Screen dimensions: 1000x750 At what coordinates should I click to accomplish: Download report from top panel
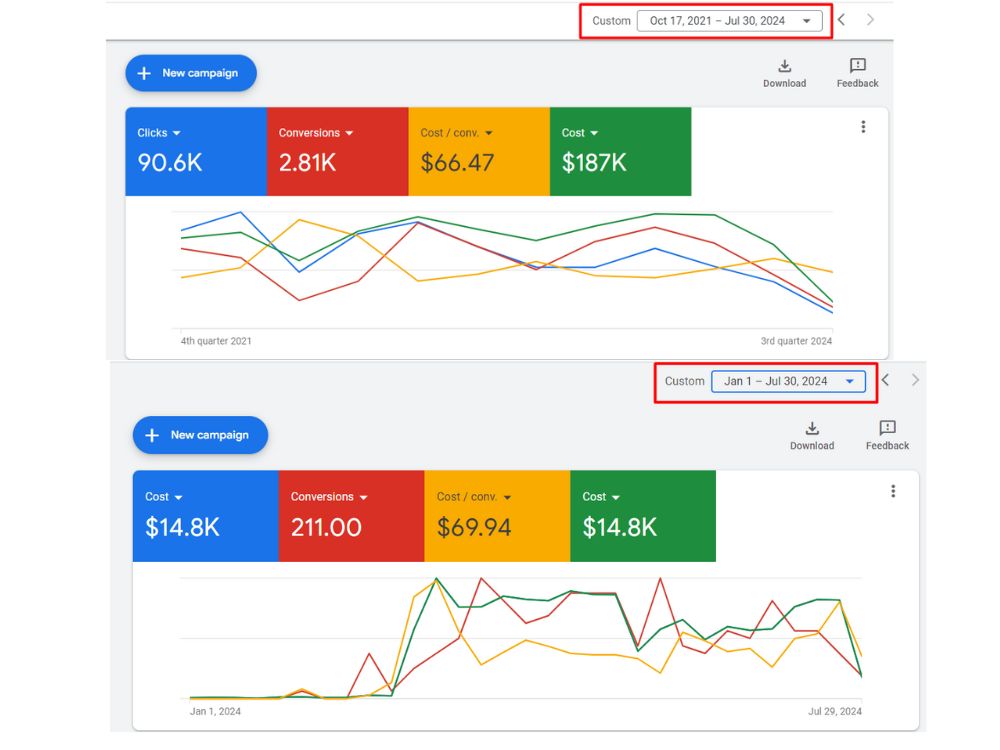784,73
